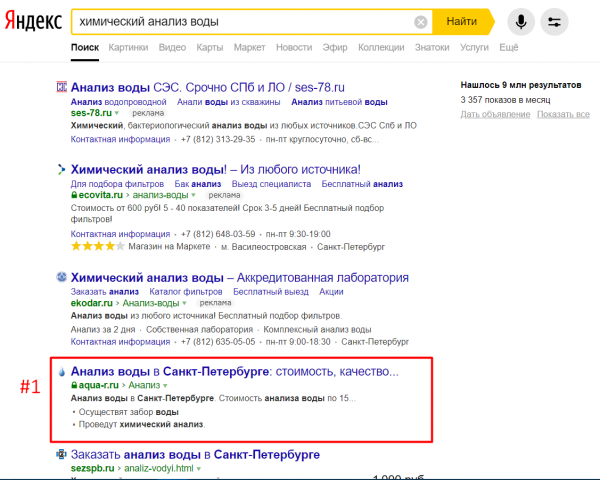Open the Коллекции tab
Image resolution: width=600 pixels, height=480 pixels.
[x=381, y=47]
